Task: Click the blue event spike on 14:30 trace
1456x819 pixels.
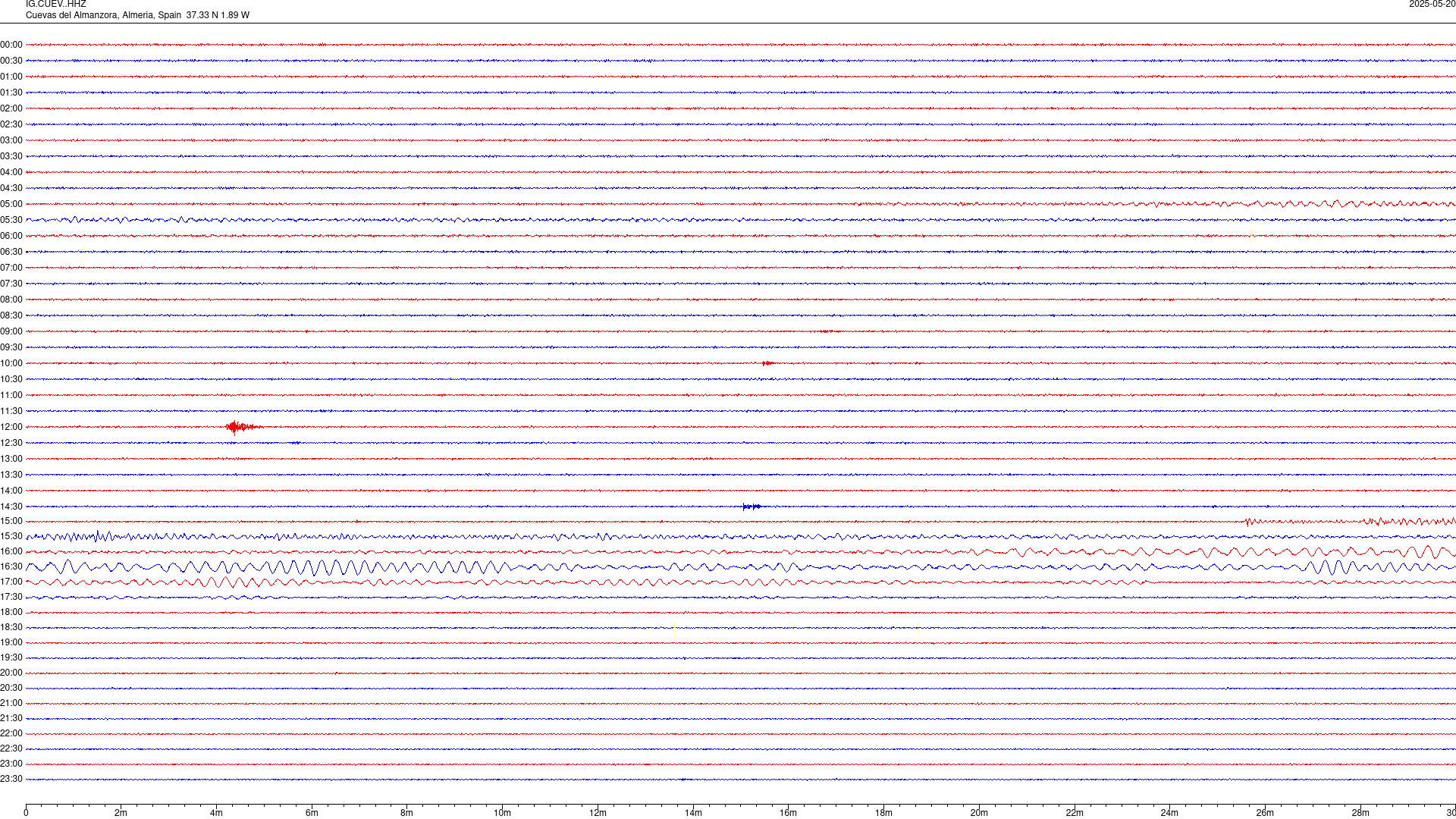Action: [x=752, y=507]
